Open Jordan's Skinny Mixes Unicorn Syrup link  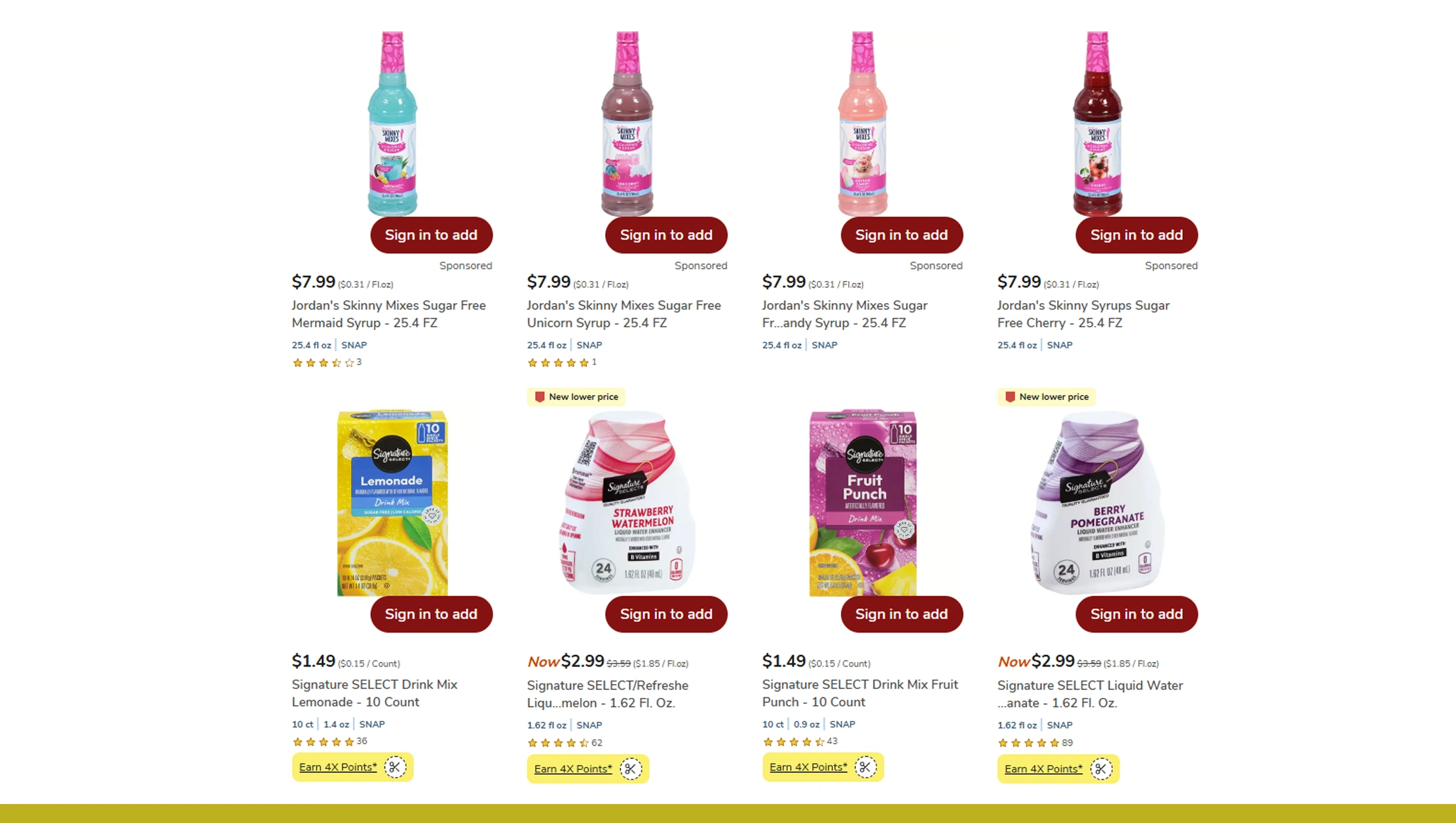pyautogui.click(x=624, y=314)
